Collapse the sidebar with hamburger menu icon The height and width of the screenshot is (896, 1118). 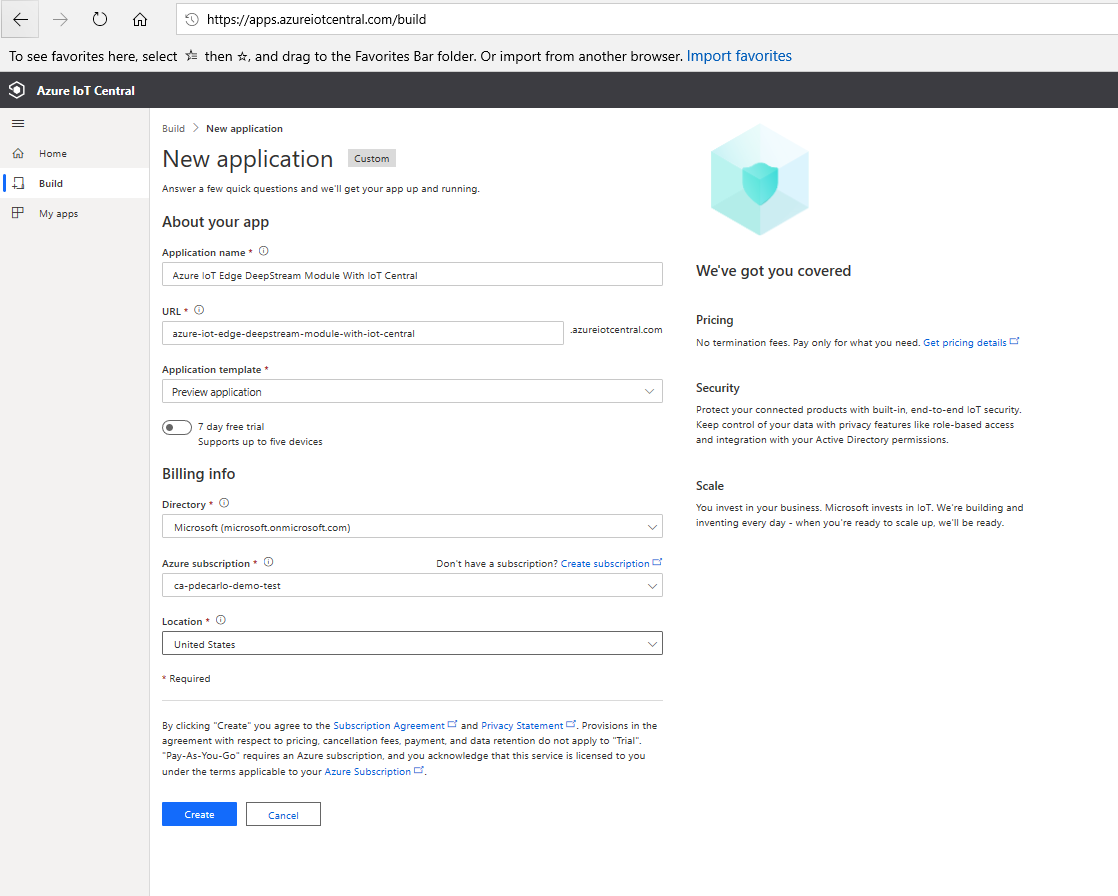click(x=19, y=123)
